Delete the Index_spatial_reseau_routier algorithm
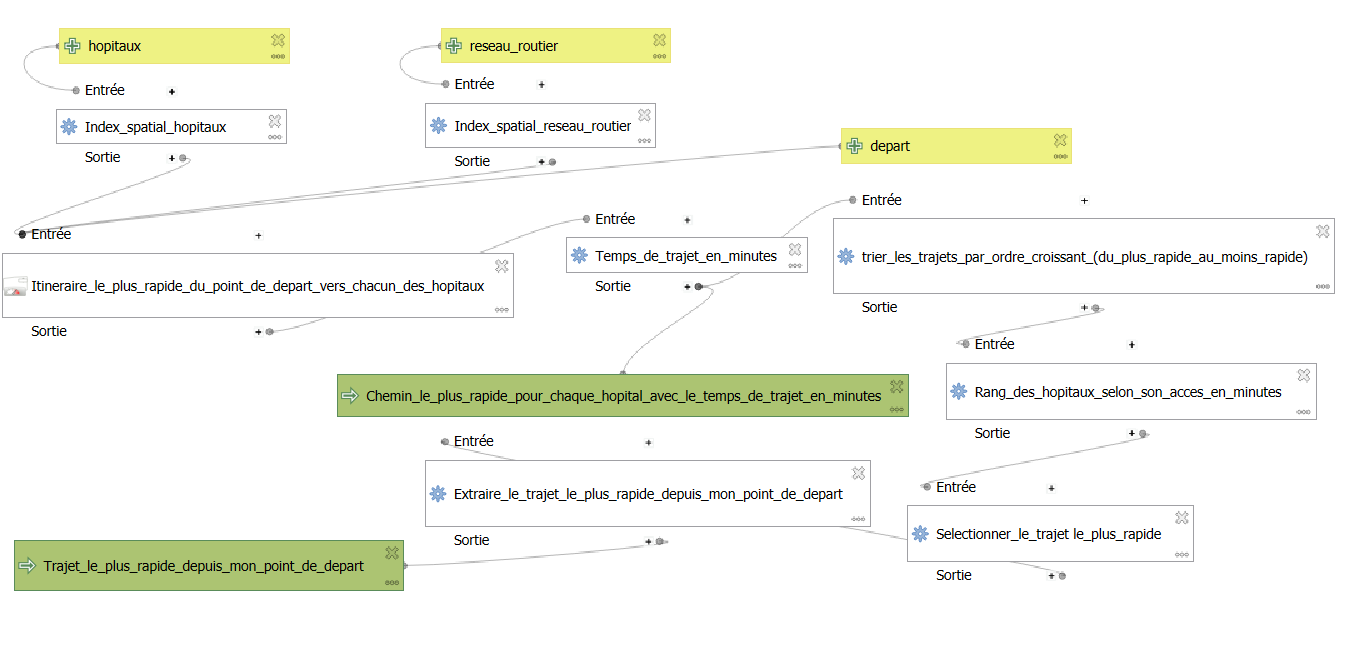 tap(645, 115)
